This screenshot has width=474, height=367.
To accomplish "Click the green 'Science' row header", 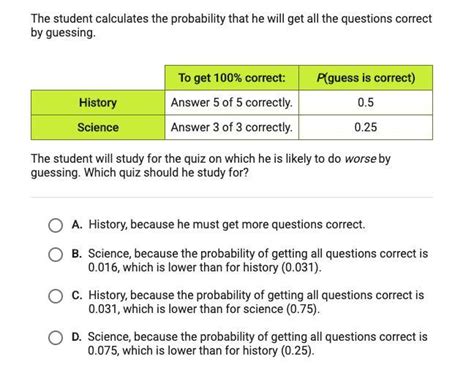I will click(x=98, y=127).
